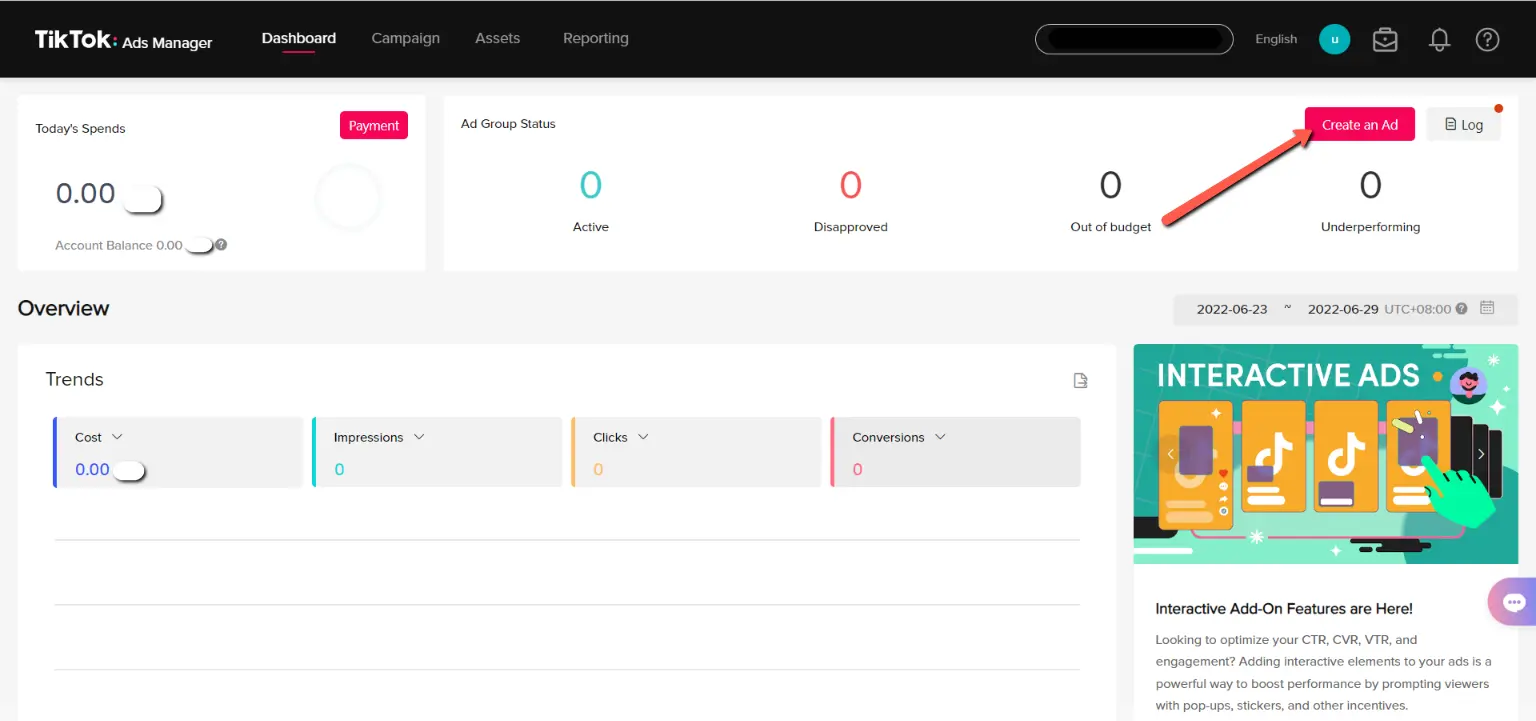Viewport: 1536px width, 721px height.
Task: Switch to the Campaign tab
Action: coord(405,38)
